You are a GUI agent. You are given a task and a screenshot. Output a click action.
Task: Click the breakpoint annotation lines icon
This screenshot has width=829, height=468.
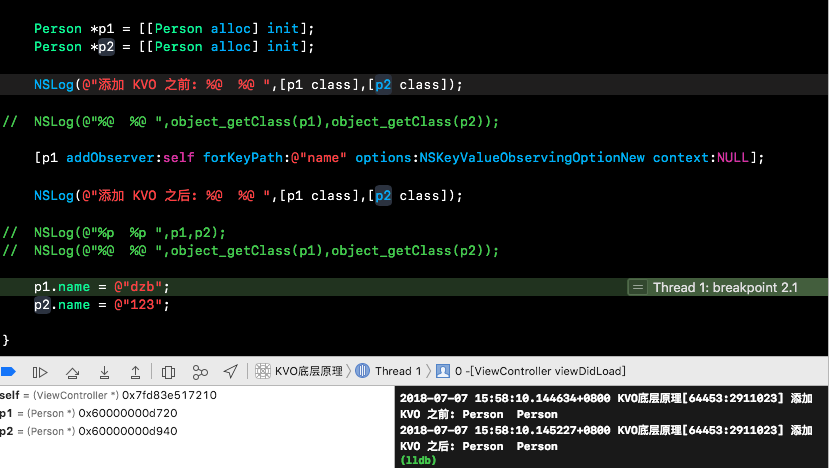click(638, 287)
